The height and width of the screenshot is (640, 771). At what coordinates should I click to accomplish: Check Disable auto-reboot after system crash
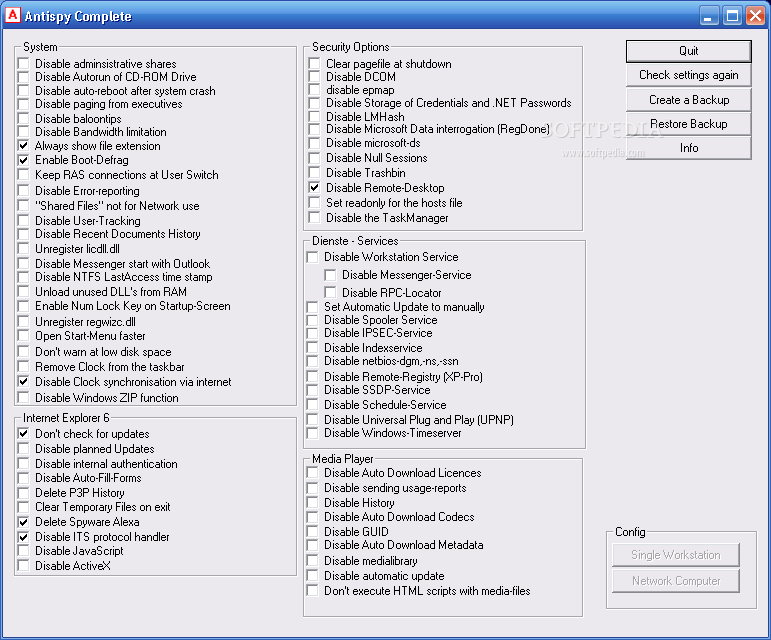[23, 90]
